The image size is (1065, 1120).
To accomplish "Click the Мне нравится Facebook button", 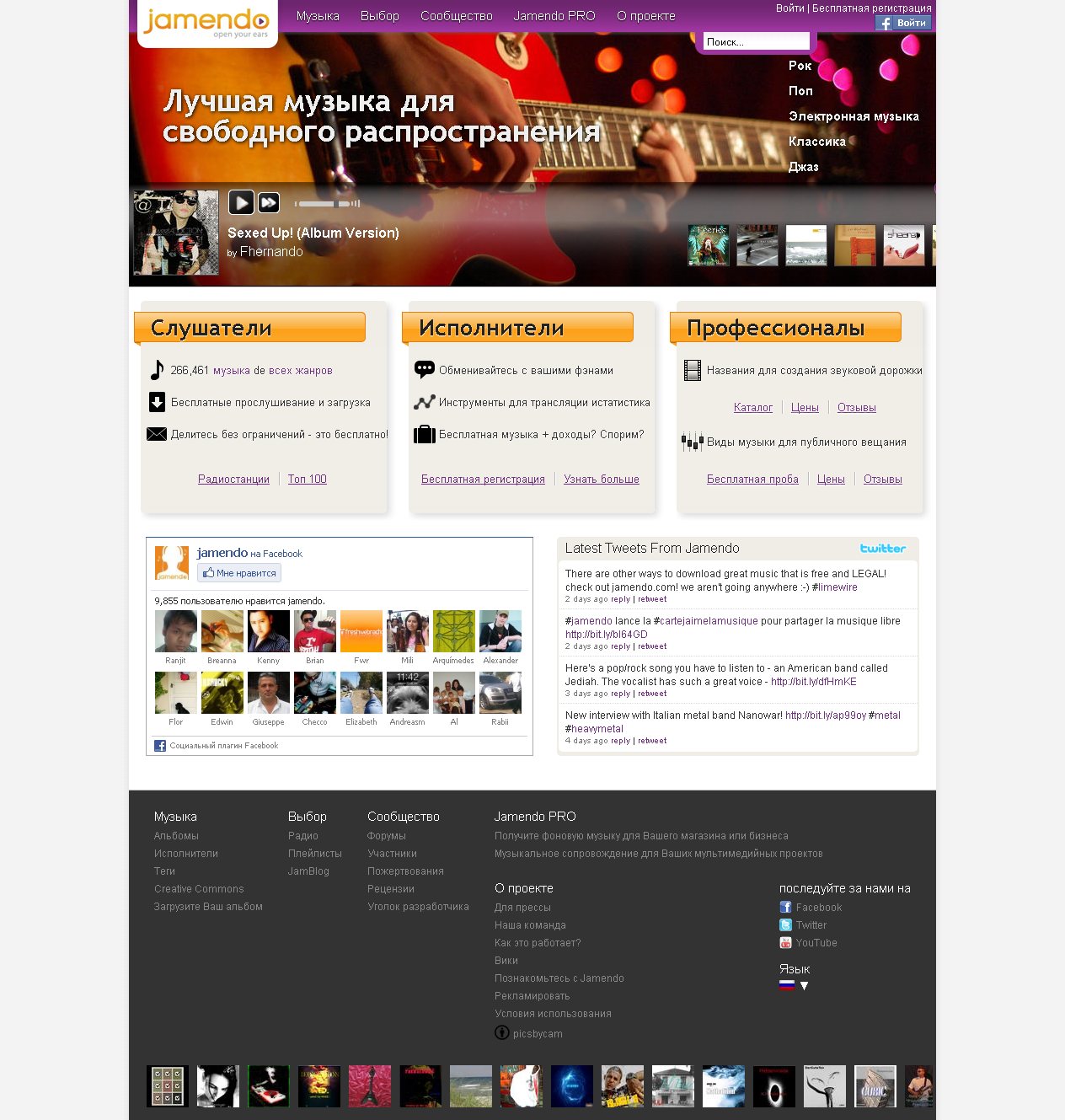I will [239, 573].
